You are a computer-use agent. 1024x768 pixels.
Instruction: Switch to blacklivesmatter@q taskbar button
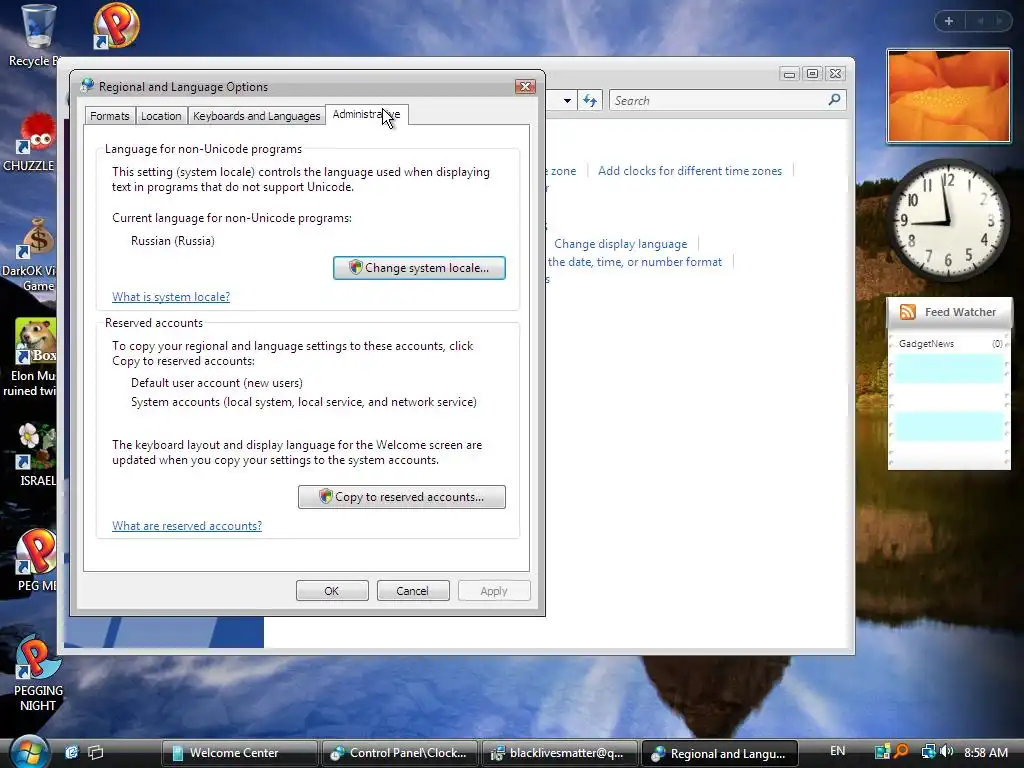tap(560, 753)
